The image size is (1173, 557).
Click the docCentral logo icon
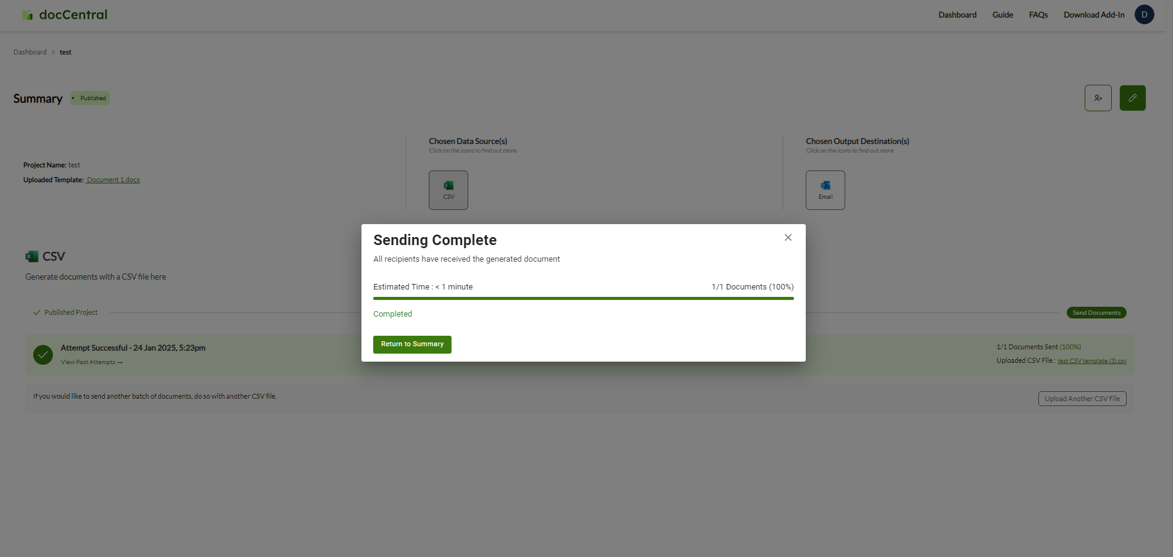(x=27, y=15)
